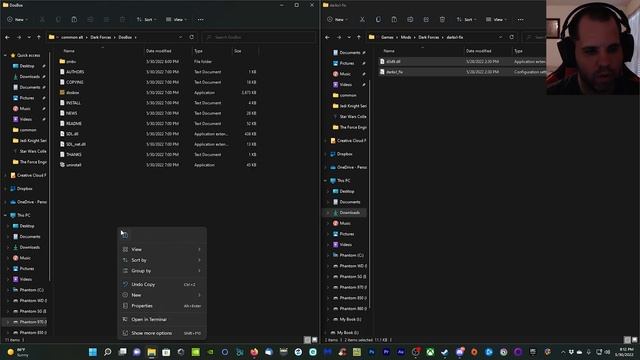Open taskbar Search
Image resolution: width=640 pixels, height=360 pixels.
pyautogui.click(x=107, y=352)
